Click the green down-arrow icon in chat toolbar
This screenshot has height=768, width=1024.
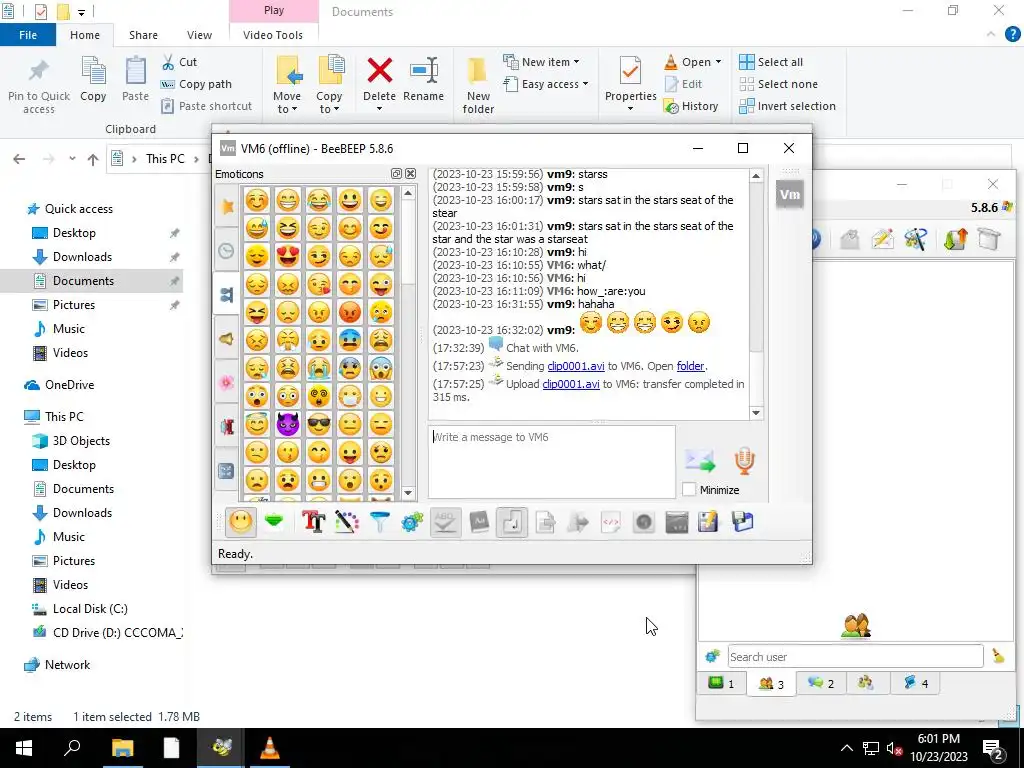tap(274, 522)
